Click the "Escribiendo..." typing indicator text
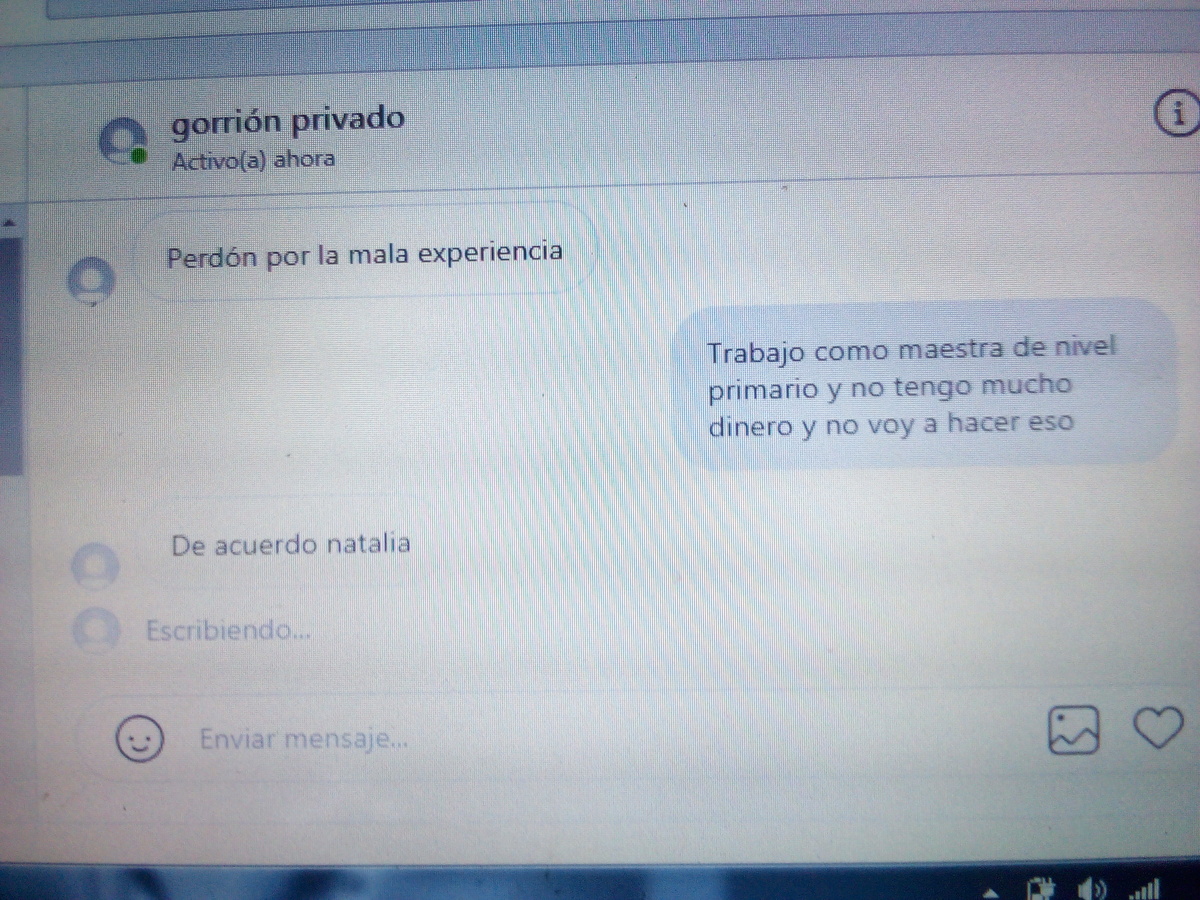The image size is (1200, 900). pos(228,631)
